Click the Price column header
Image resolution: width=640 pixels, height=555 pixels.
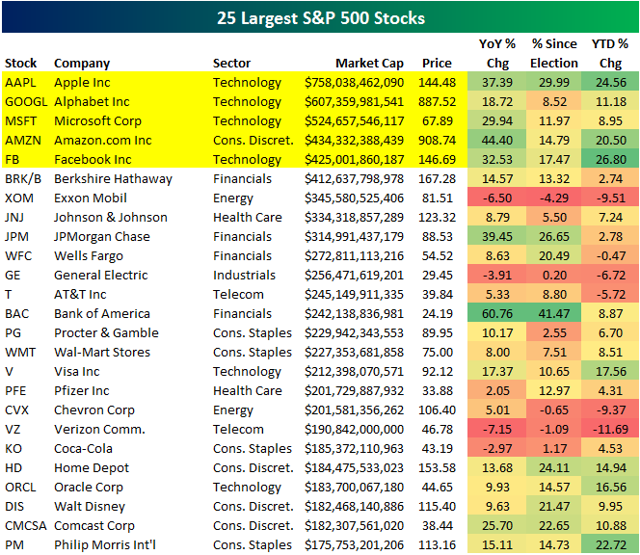pos(436,63)
